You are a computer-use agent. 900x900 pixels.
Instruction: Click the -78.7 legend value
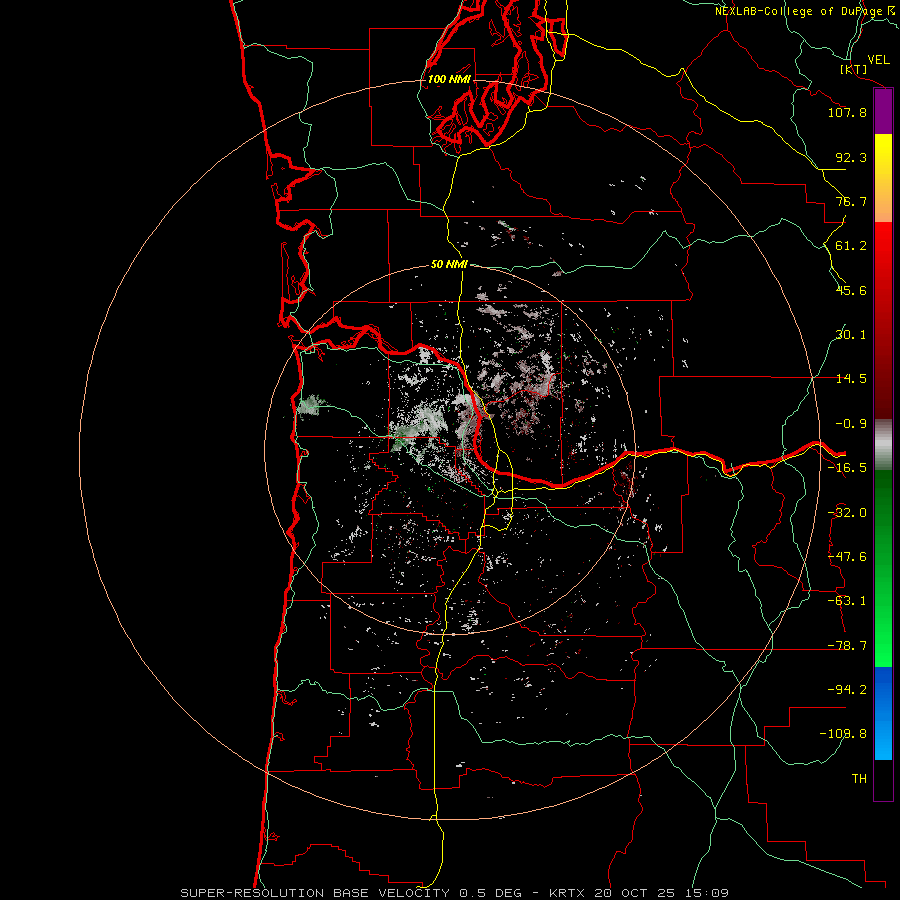847,646
